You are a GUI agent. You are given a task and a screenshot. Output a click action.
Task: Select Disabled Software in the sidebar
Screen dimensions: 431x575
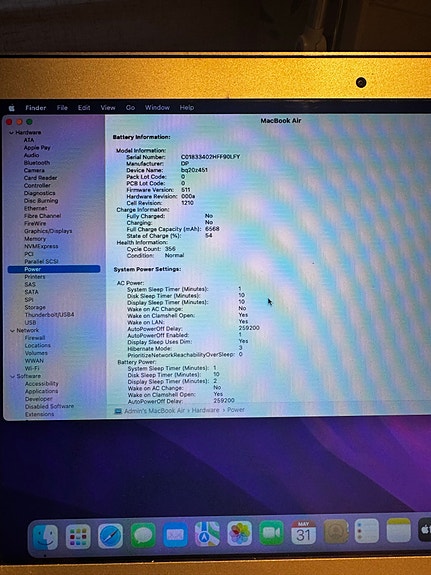pos(50,406)
